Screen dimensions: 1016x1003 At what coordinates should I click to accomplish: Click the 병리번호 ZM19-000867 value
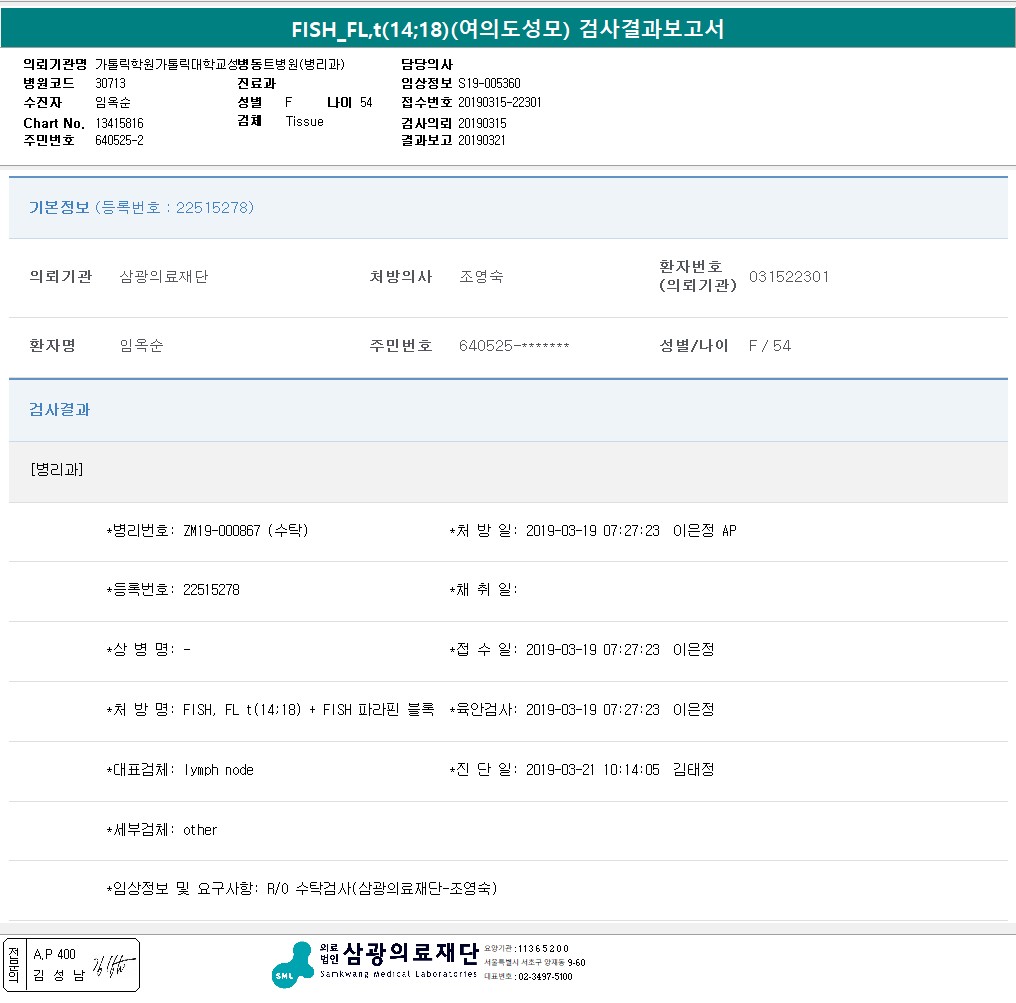tap(245, 531)
